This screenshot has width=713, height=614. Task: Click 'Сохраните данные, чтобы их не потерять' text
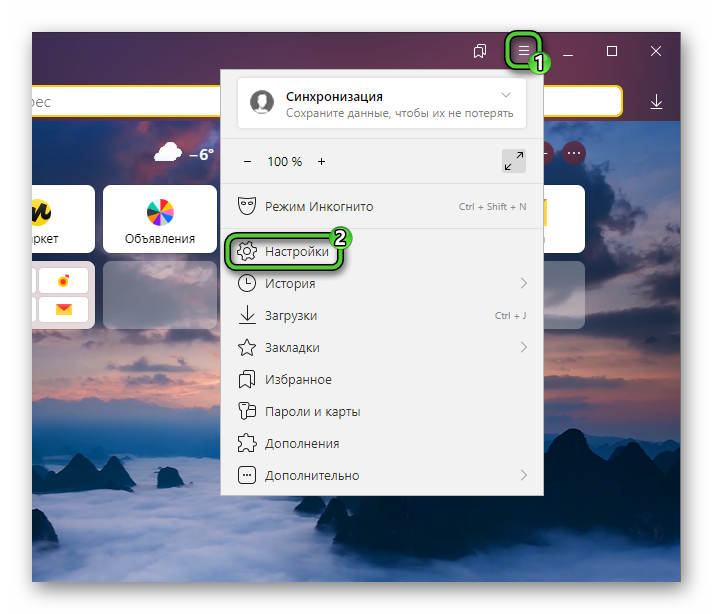click(400, 113)
